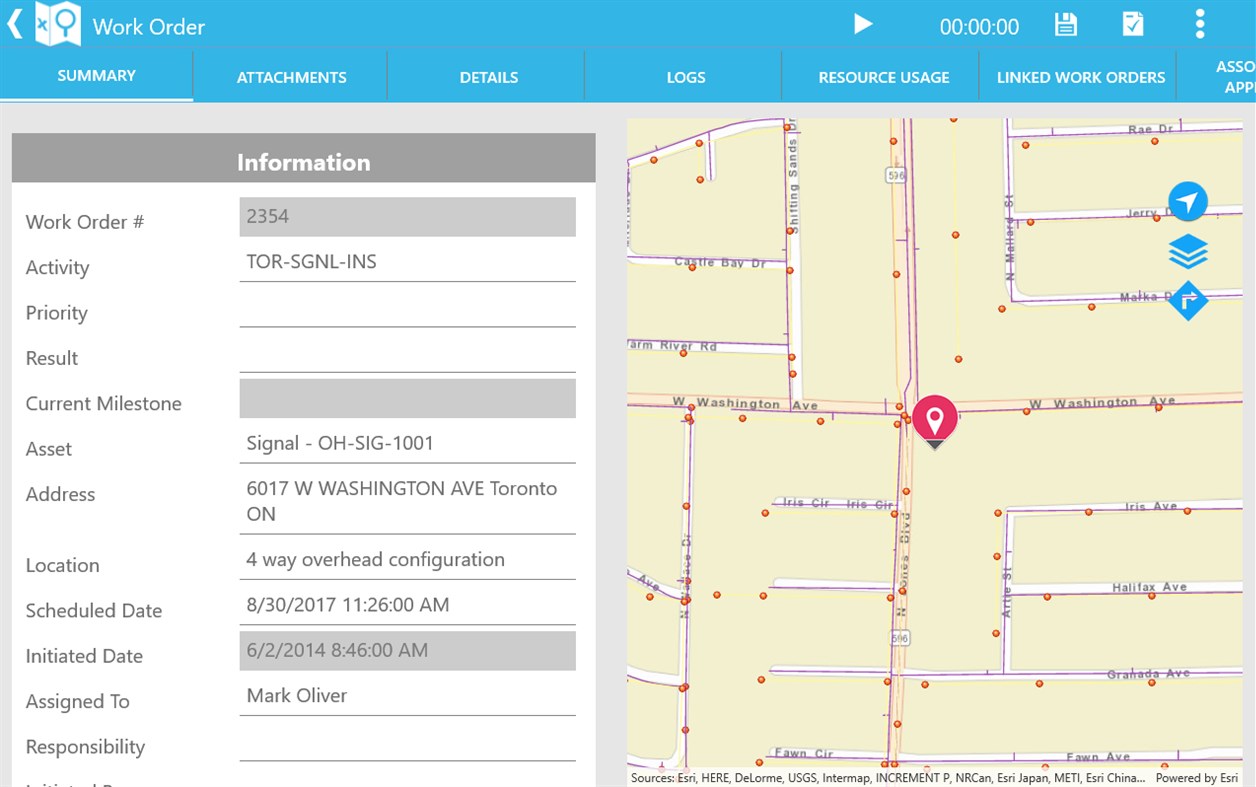
Task: Click the Iris Ave street label
Action: 1151,507
